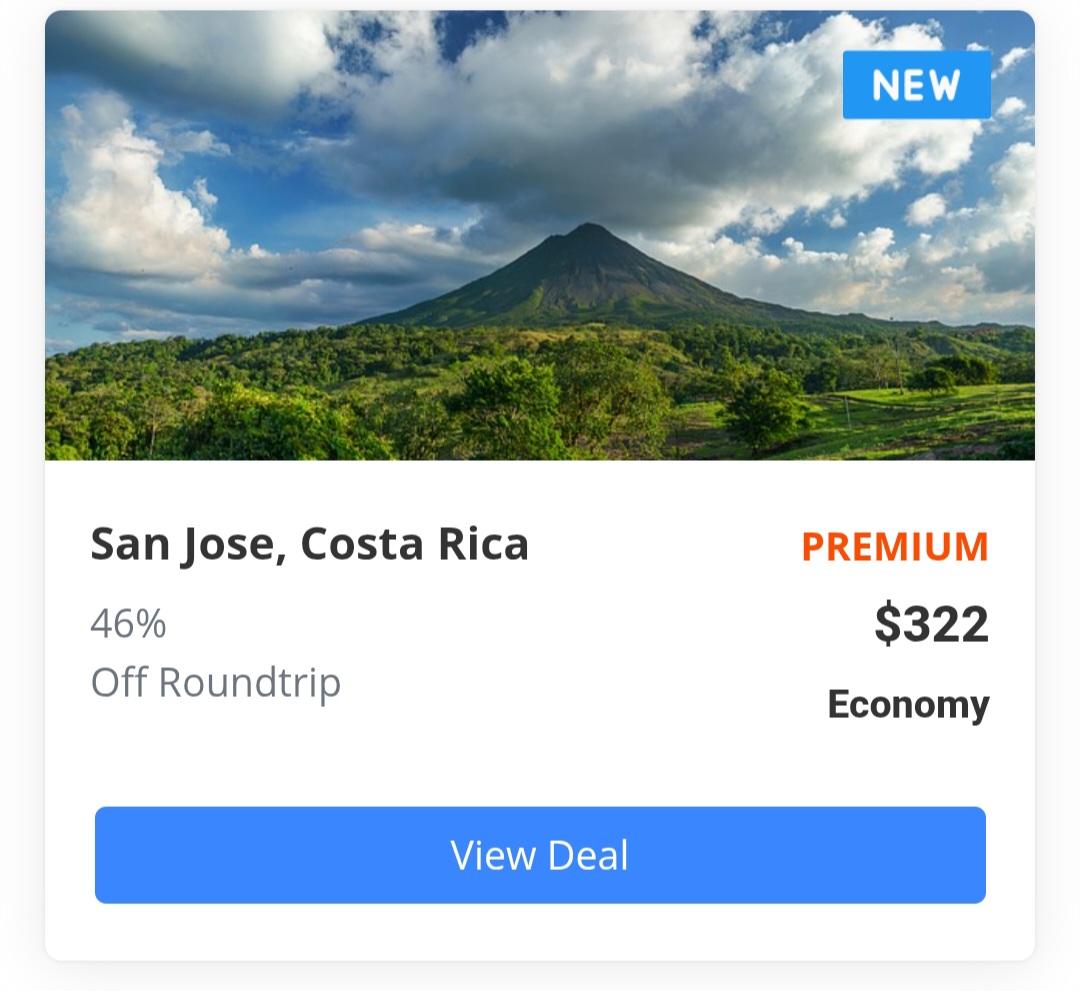Image resolution: width=1080 pixels, height=991 pixels.
Task: Open the San Jose, Costa Rica title
Action: pyautogui.click(x=309, y=545)
